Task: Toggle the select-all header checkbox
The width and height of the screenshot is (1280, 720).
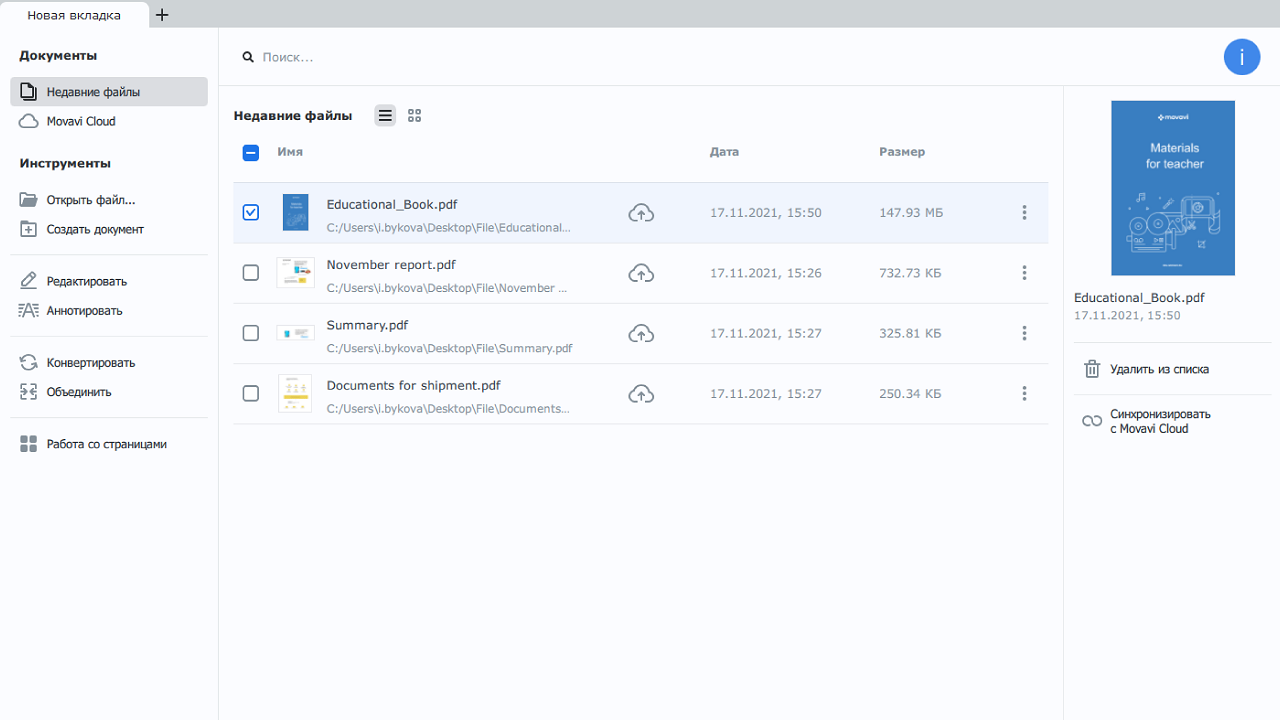Action: [251, 153]
